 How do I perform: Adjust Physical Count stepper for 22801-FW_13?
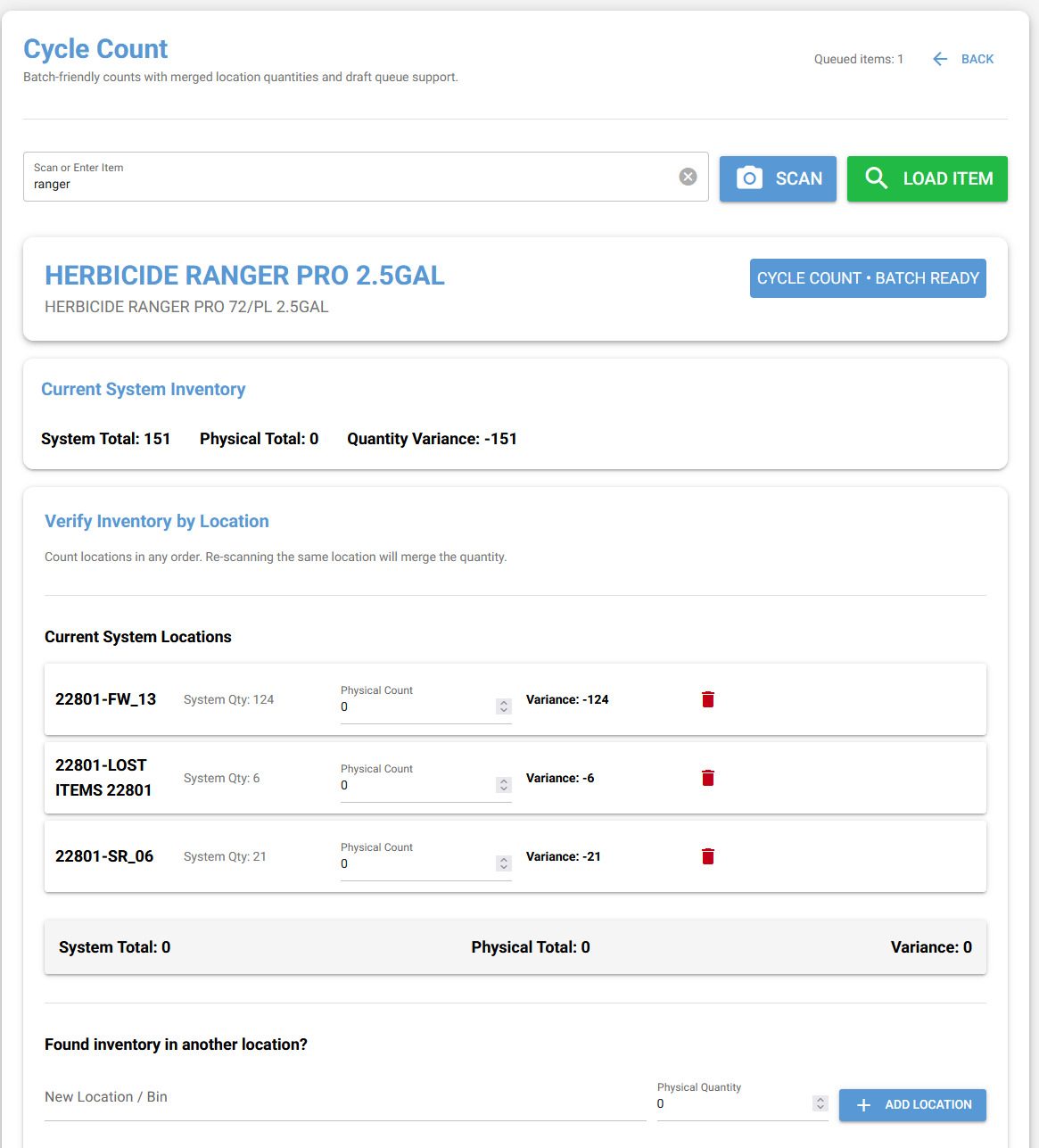coord(504,706)
